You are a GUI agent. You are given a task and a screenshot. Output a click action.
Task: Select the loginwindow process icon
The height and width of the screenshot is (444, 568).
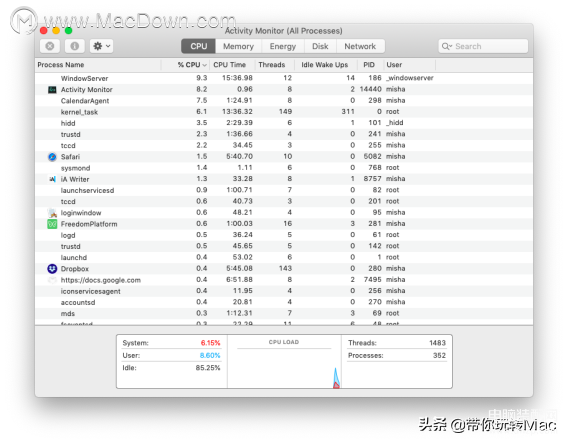[x=52, y=213]
